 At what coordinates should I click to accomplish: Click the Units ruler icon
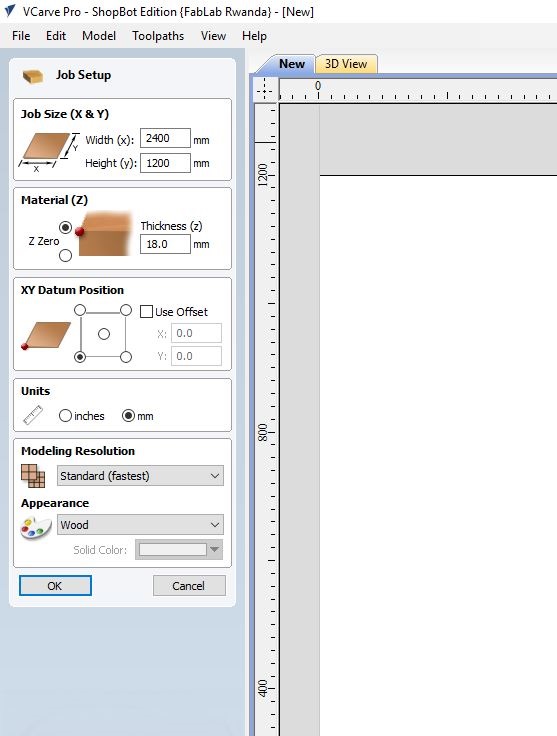click(33, 415)
